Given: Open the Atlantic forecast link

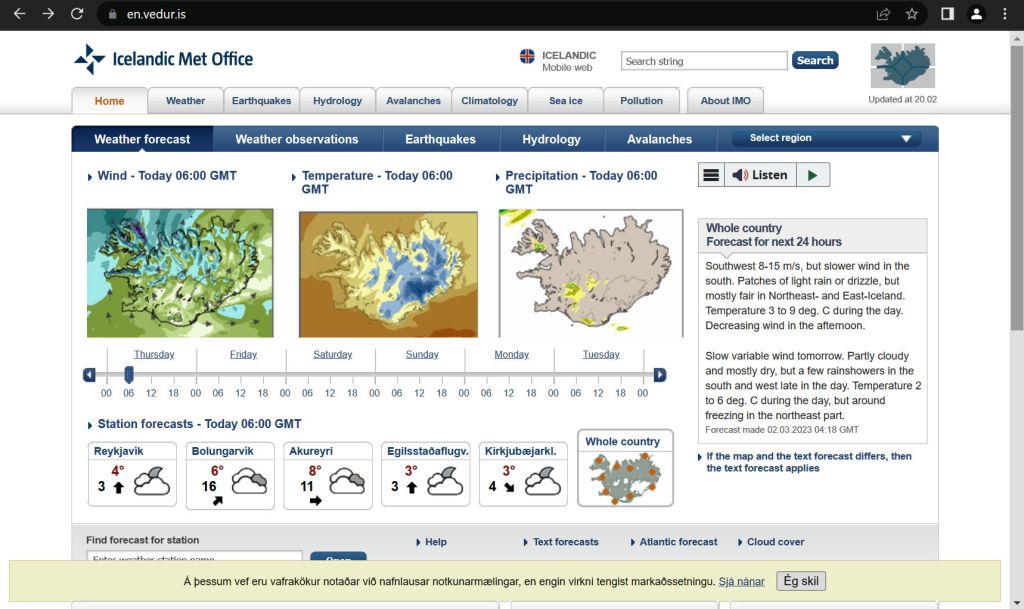Looking at the screenshot, I should click(x=678, y=542).
